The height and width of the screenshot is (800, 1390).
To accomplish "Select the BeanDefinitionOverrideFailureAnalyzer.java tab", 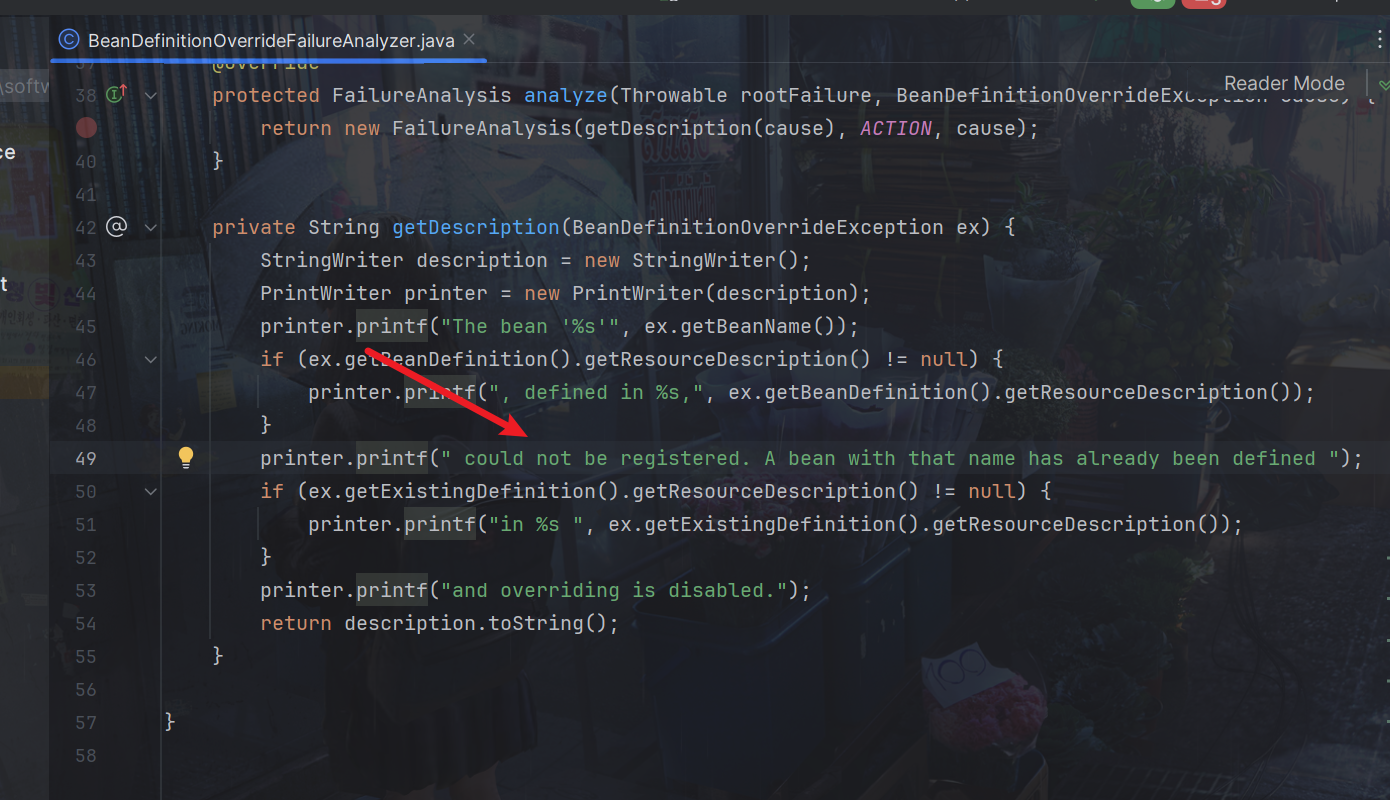I will click(x=270, y=41).
